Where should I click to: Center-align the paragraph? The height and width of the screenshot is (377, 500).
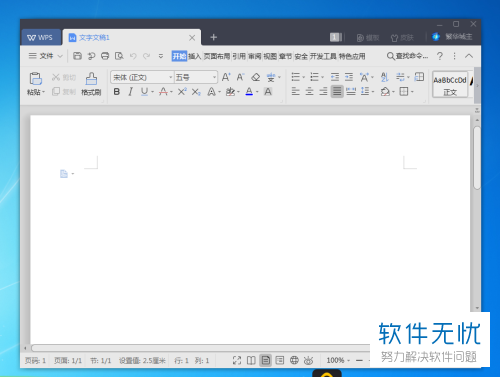(309, 91)
